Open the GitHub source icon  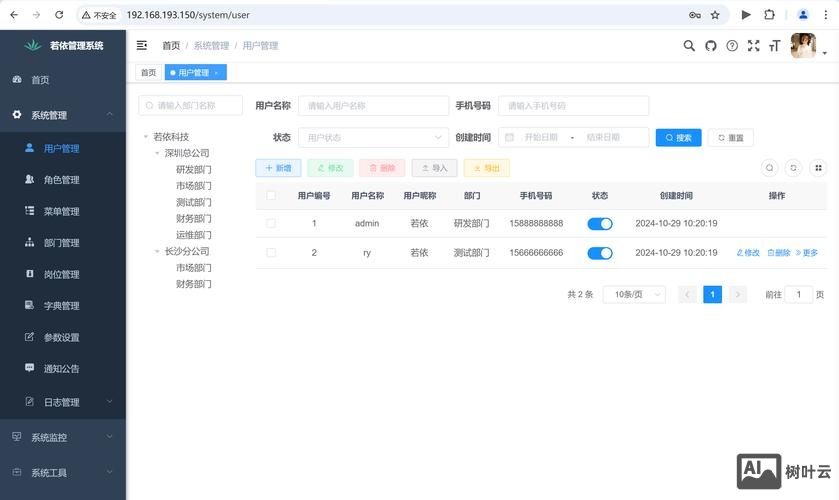[711, 46]
